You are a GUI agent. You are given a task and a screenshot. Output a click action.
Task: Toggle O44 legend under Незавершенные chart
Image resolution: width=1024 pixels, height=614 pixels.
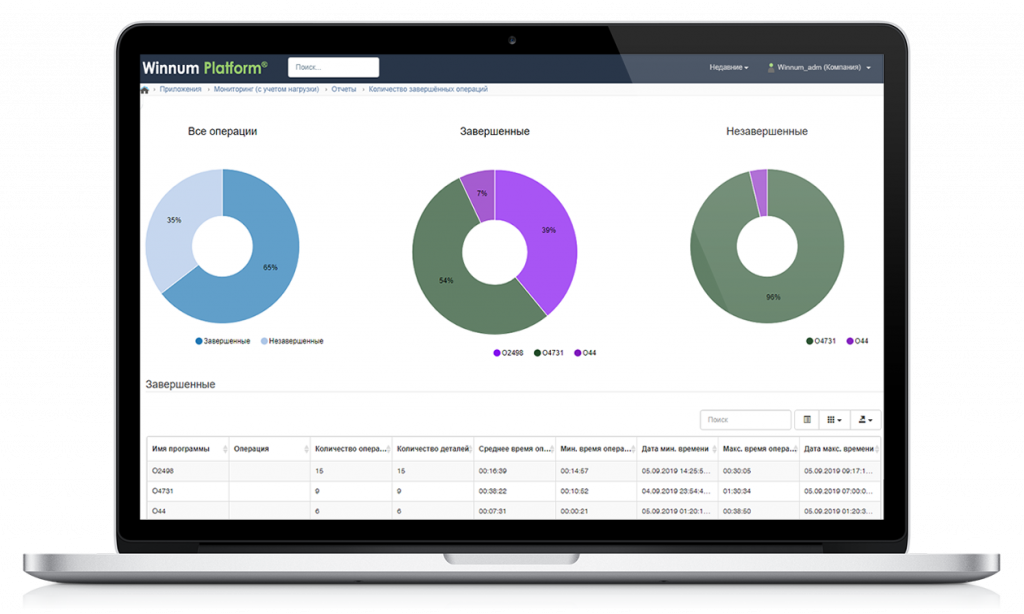[x=857, y=341]
